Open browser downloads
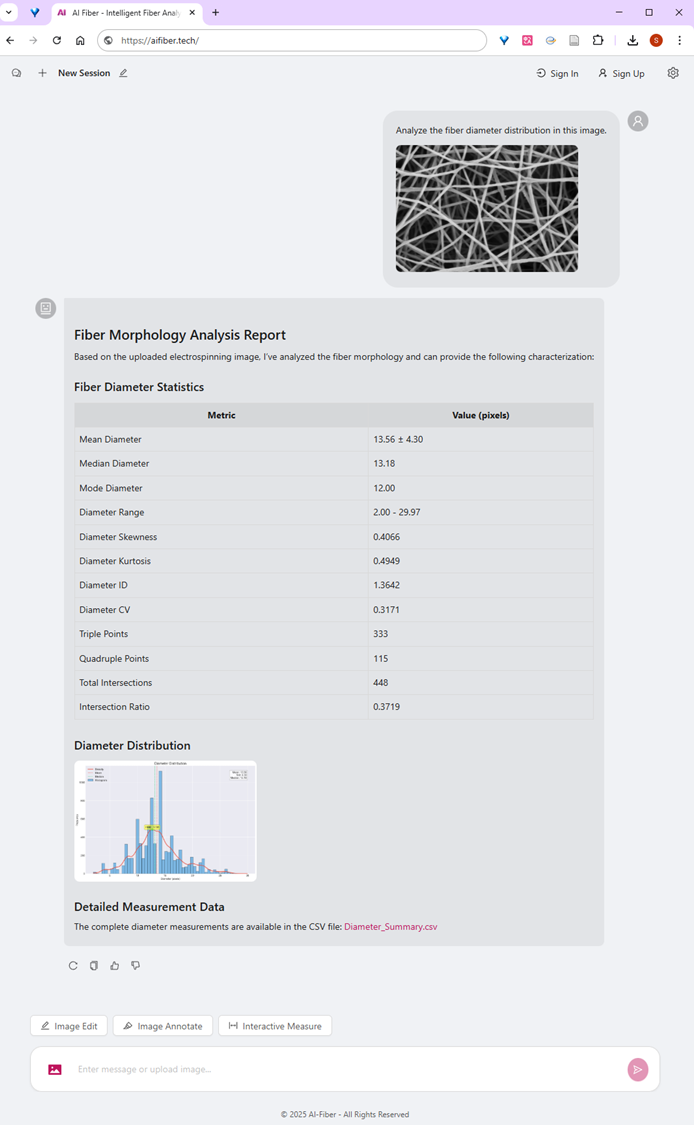The image size is (694, 1125). click(632, 40)
